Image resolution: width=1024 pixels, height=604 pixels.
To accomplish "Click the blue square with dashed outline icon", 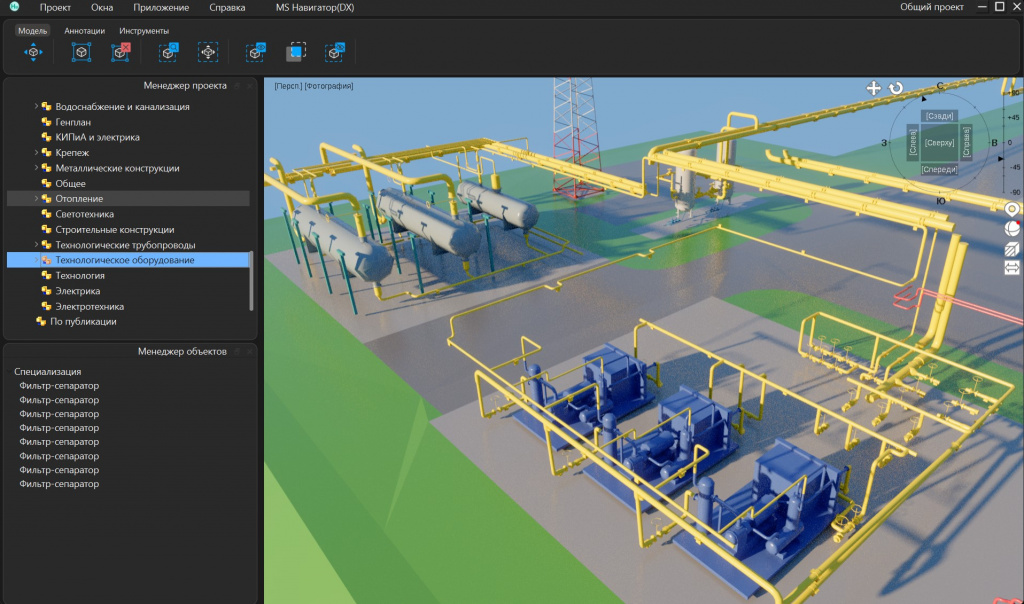I will tap(296, 52).
